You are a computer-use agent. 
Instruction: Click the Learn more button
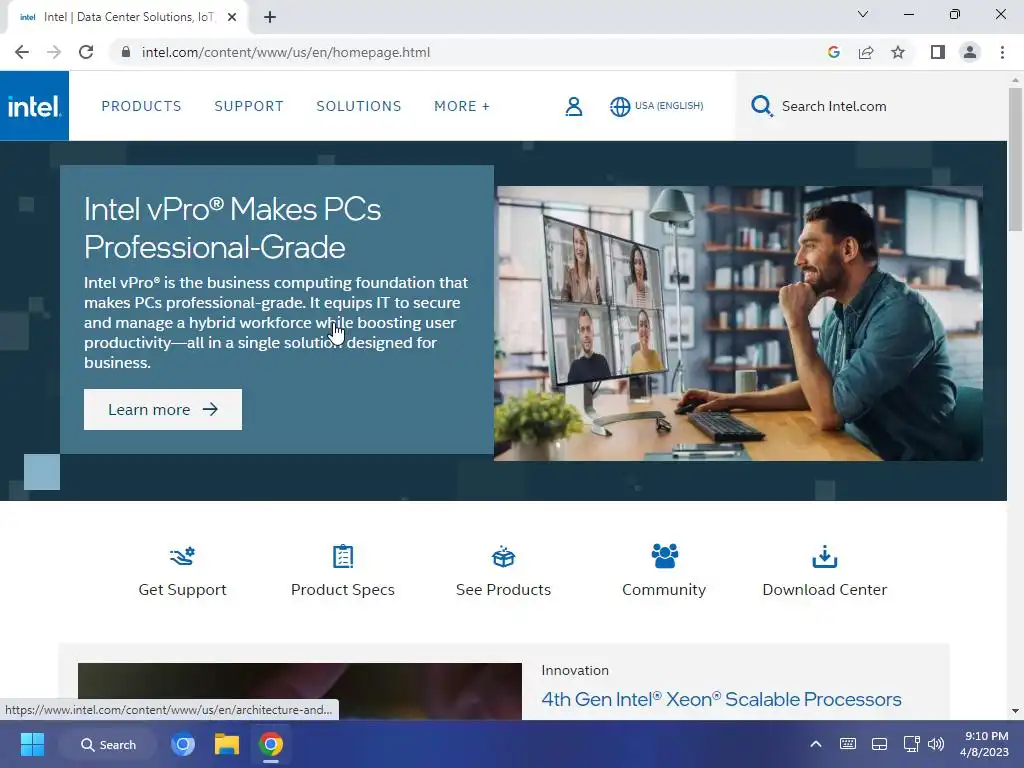(163, 409)
